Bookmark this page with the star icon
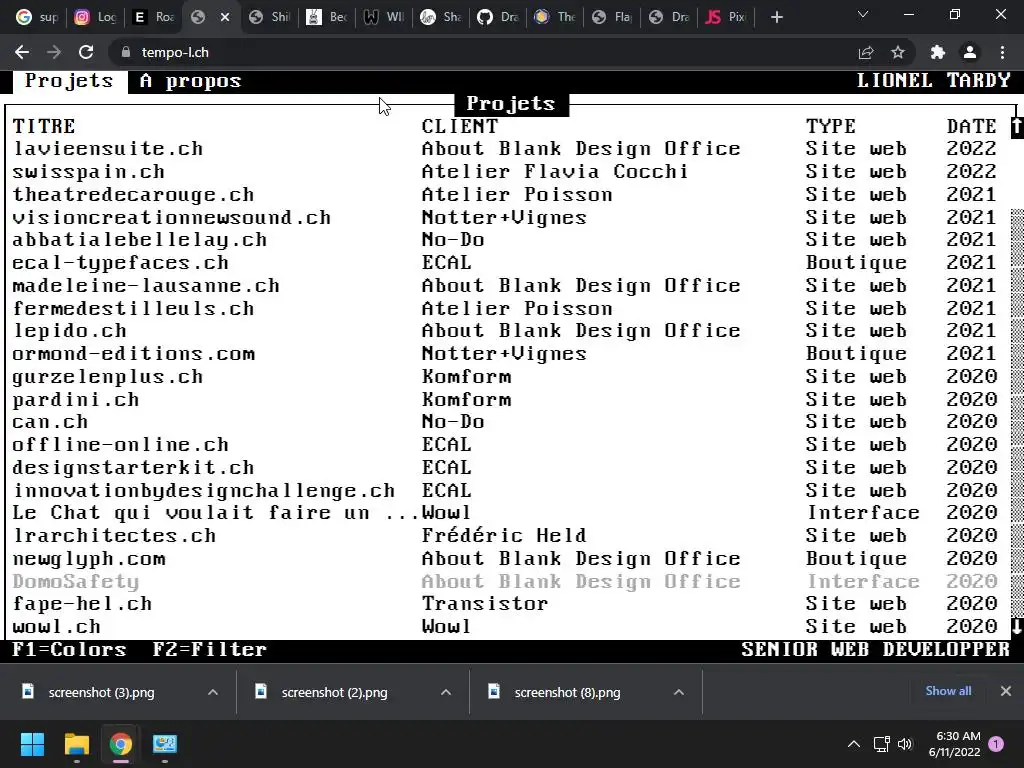The image size is (1024, 768). (898, 52)
